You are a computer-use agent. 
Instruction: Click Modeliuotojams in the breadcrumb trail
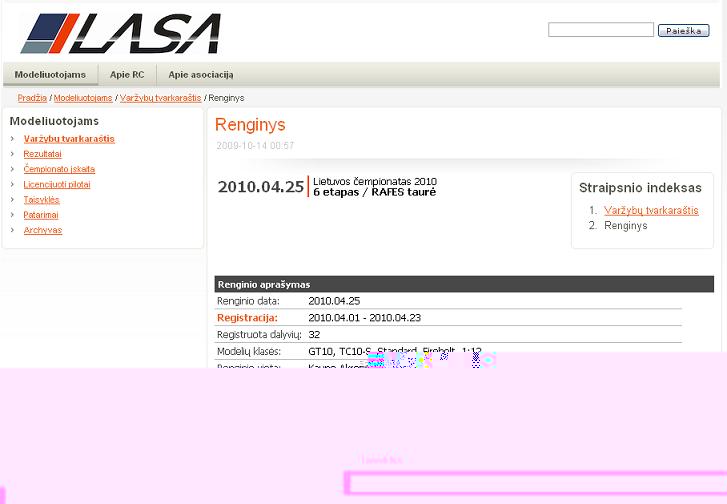pyautogui.click(x=84, y=98)
